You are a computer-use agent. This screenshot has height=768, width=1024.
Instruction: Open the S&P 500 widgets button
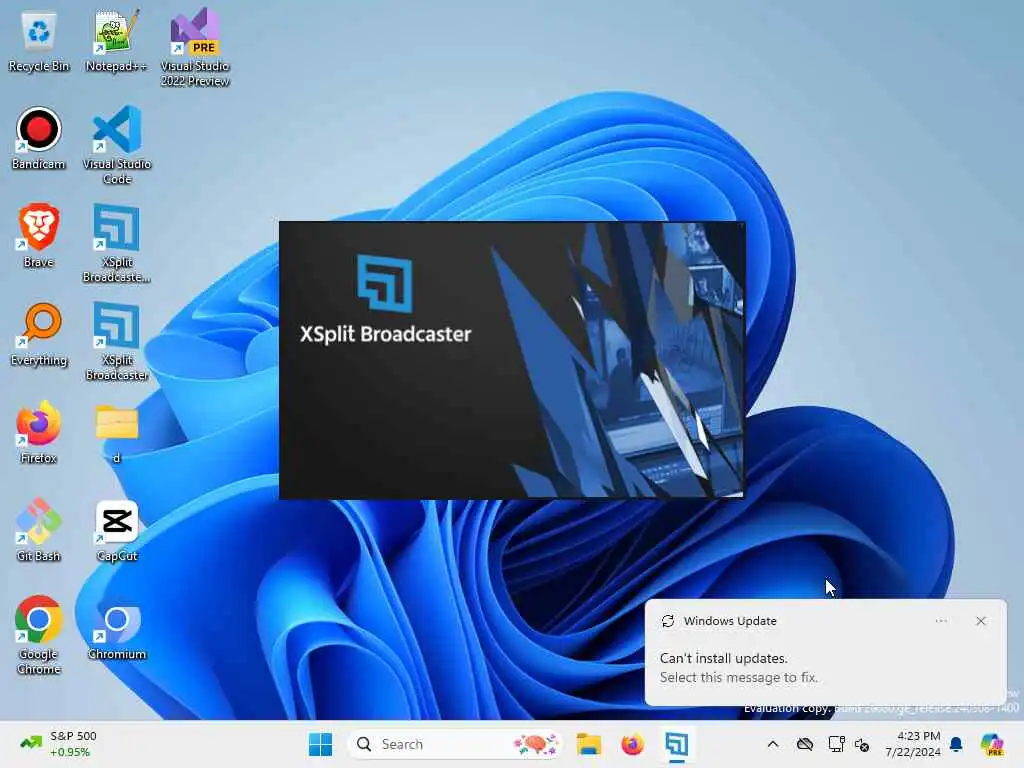coord(57,744)
